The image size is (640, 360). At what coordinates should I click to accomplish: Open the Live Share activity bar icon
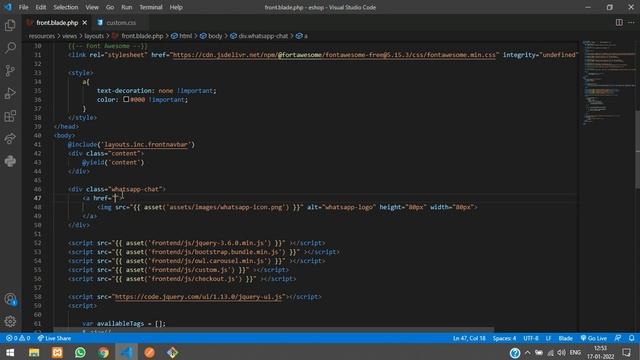coord(10,139)
